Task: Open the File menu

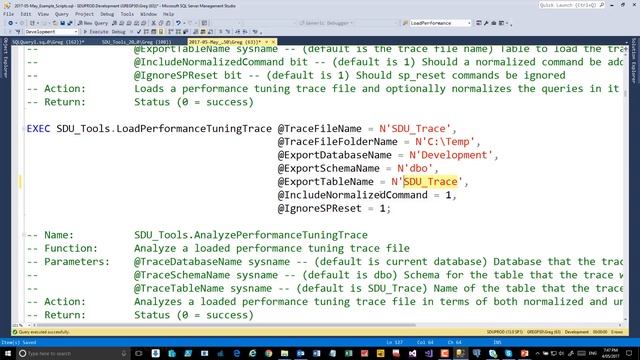Action: (x=8, y=14)
